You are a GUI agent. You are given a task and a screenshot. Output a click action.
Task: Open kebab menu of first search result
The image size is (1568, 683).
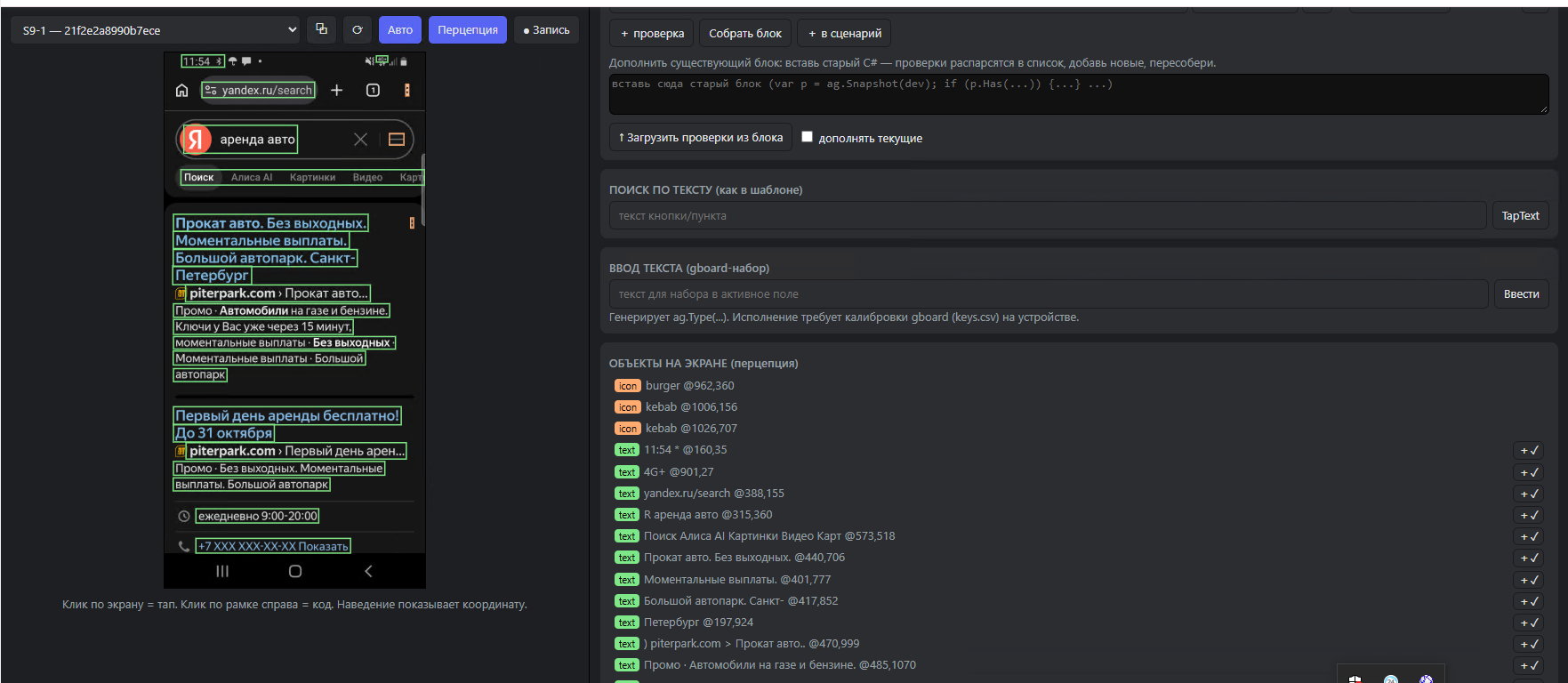(x=412, y=223)
